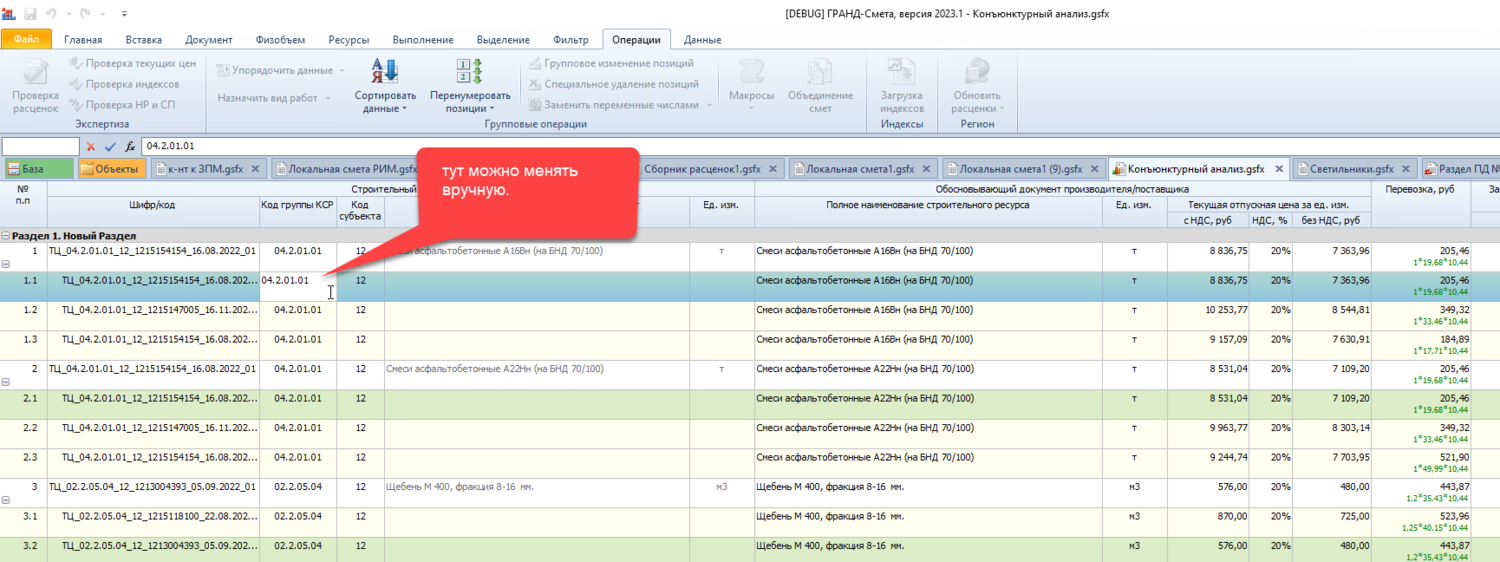Viewport: 1500px width, 562px height.
Task: Open the Обновить расценки dropdown
Action: coord(1002,108)
